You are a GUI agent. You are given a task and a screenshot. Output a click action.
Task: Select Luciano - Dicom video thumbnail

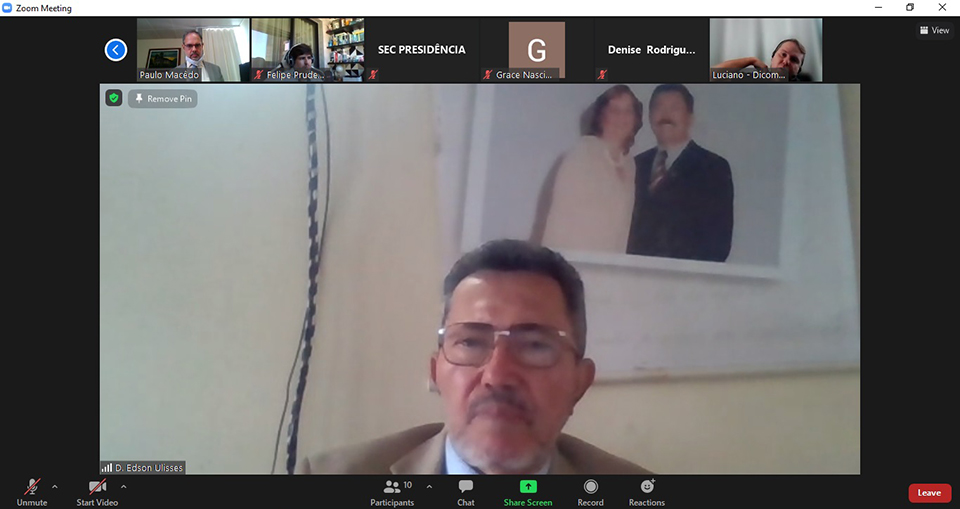point(765,50)
